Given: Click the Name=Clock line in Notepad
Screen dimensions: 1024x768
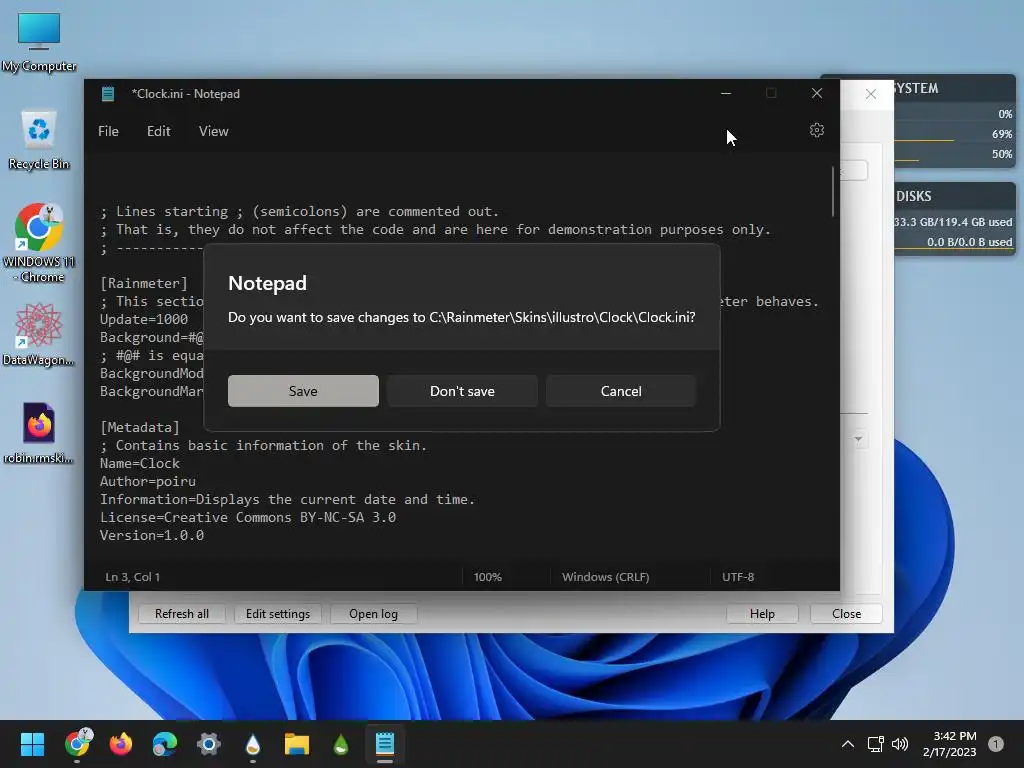Looking at the screenshot, I should (x=140, y=464).
